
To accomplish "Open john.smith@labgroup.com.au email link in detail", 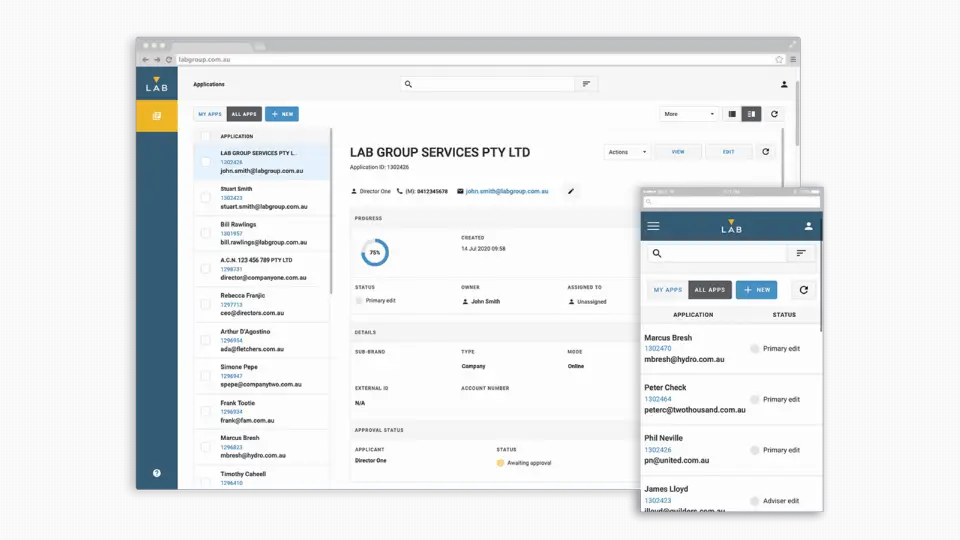I will tap(507, 191).
